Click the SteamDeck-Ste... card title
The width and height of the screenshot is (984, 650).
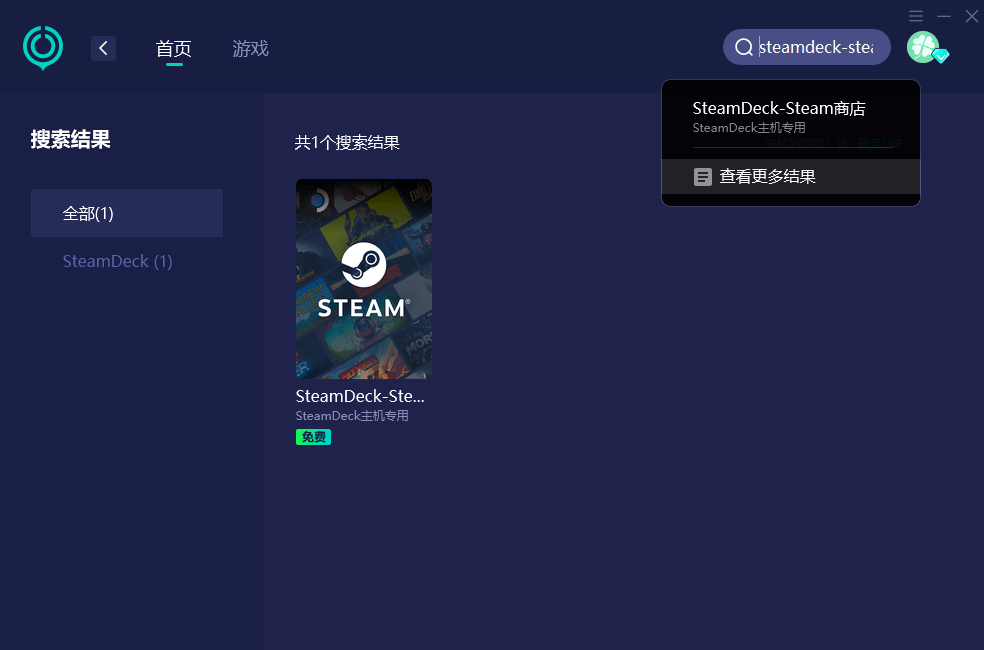360,396
